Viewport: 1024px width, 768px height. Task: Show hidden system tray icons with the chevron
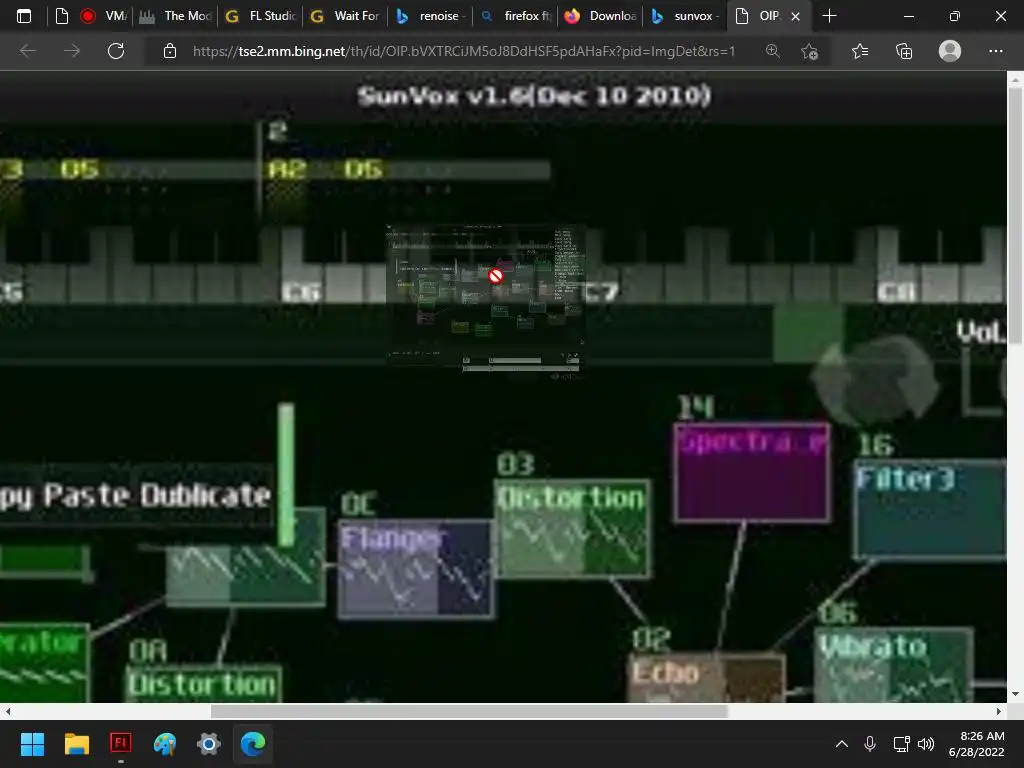point(842,744)
